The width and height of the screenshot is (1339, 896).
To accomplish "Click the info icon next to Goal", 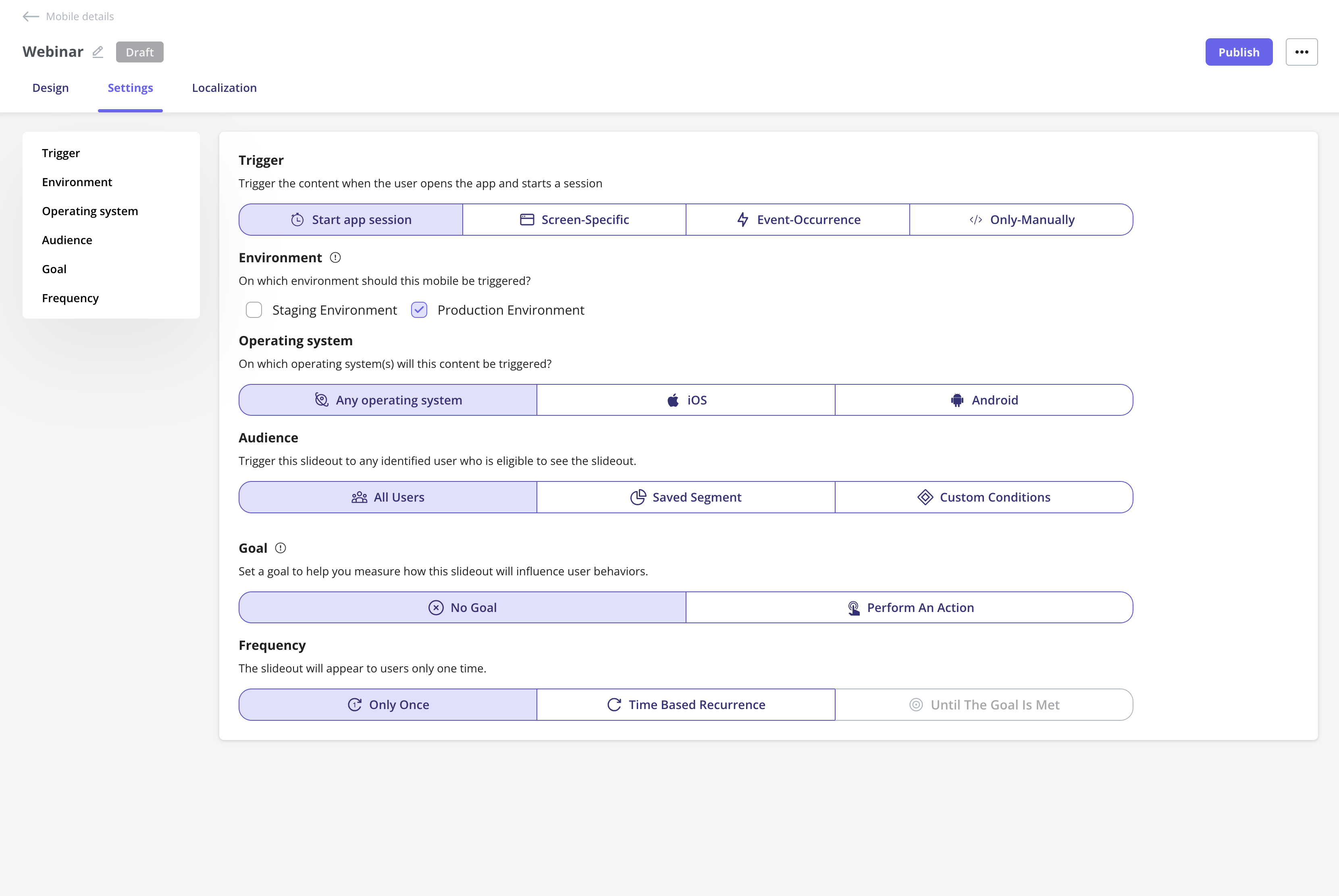I will [x=280, y=548].
